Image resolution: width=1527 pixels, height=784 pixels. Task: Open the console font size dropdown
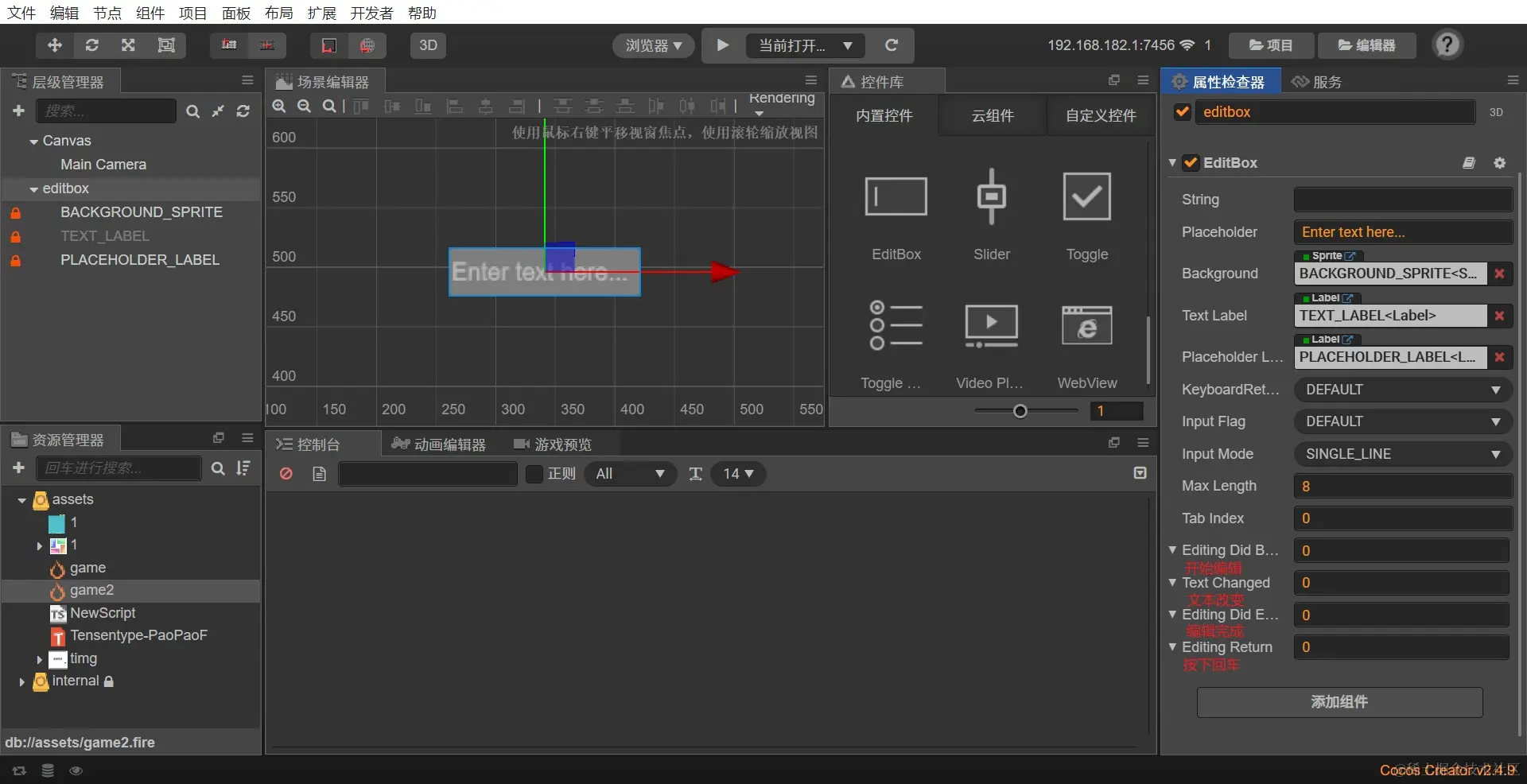click(x=738, y=474)
